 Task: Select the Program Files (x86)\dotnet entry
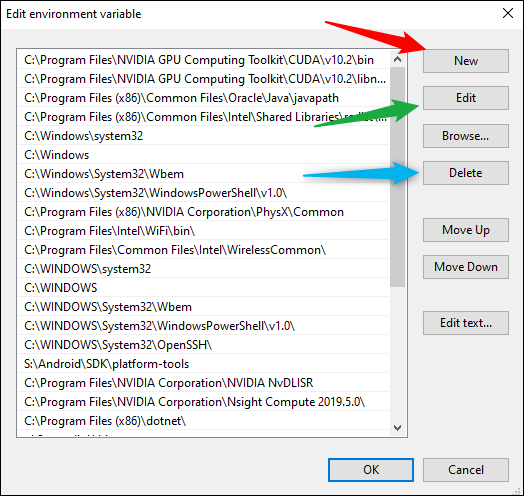coord(204,421)
